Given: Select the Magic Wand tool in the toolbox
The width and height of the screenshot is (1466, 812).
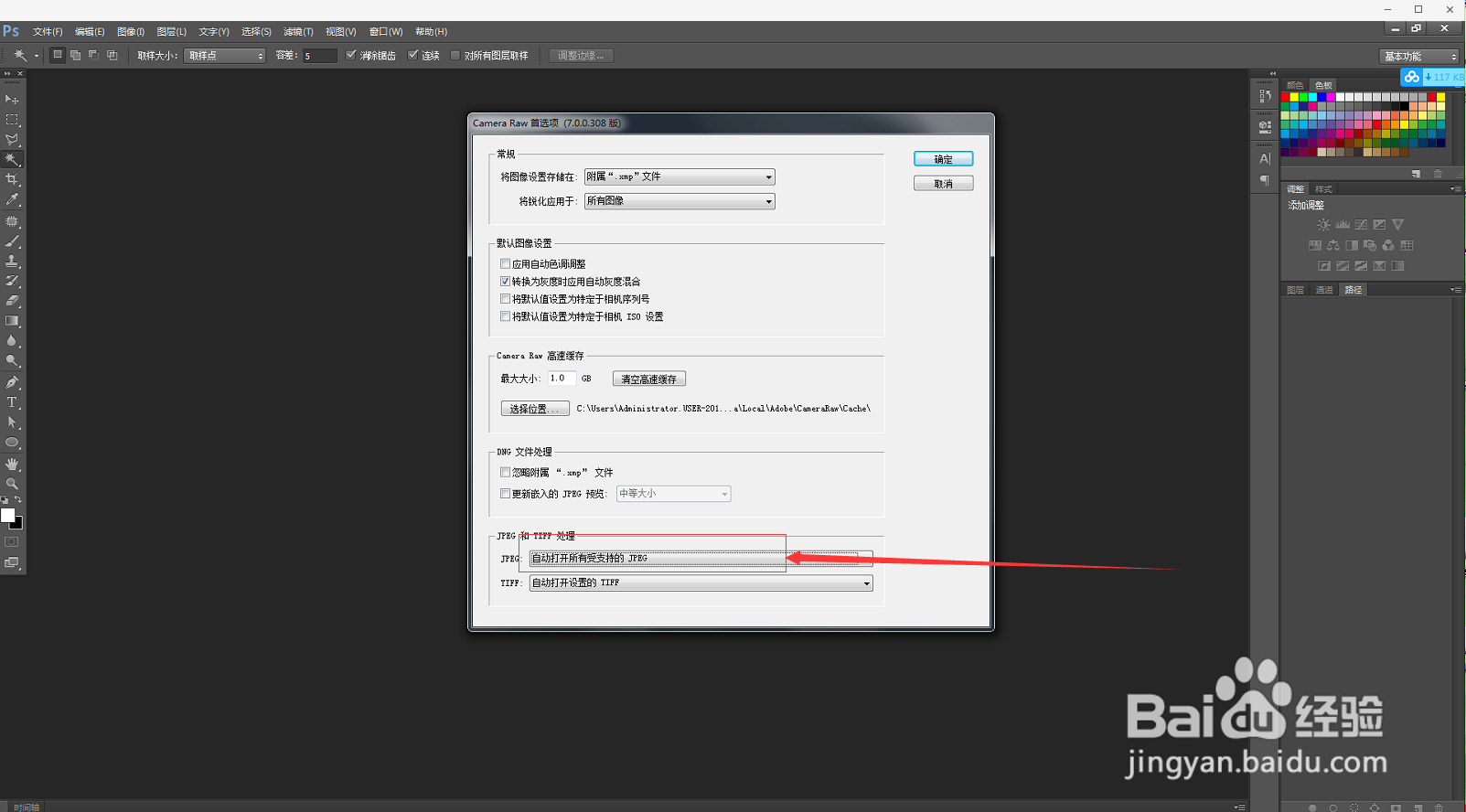Looking at the screenshot, I should tap(12, 160).
